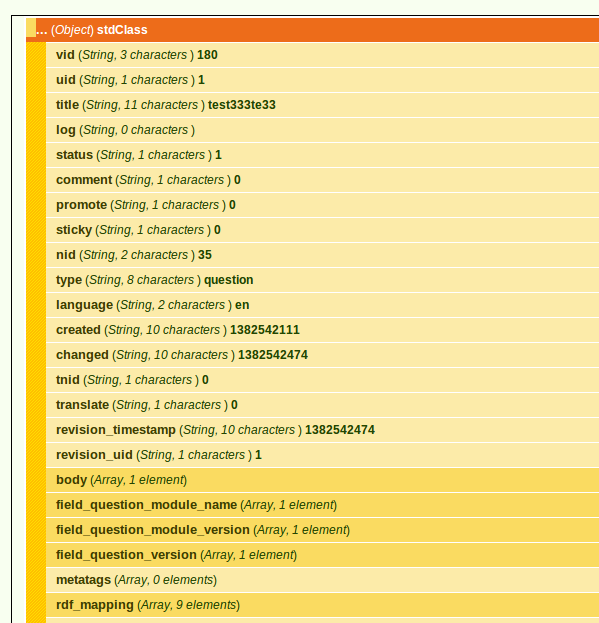This screenshot has width=599, height=623.
Task: Select the uid string row
Action: coord(323,80)
